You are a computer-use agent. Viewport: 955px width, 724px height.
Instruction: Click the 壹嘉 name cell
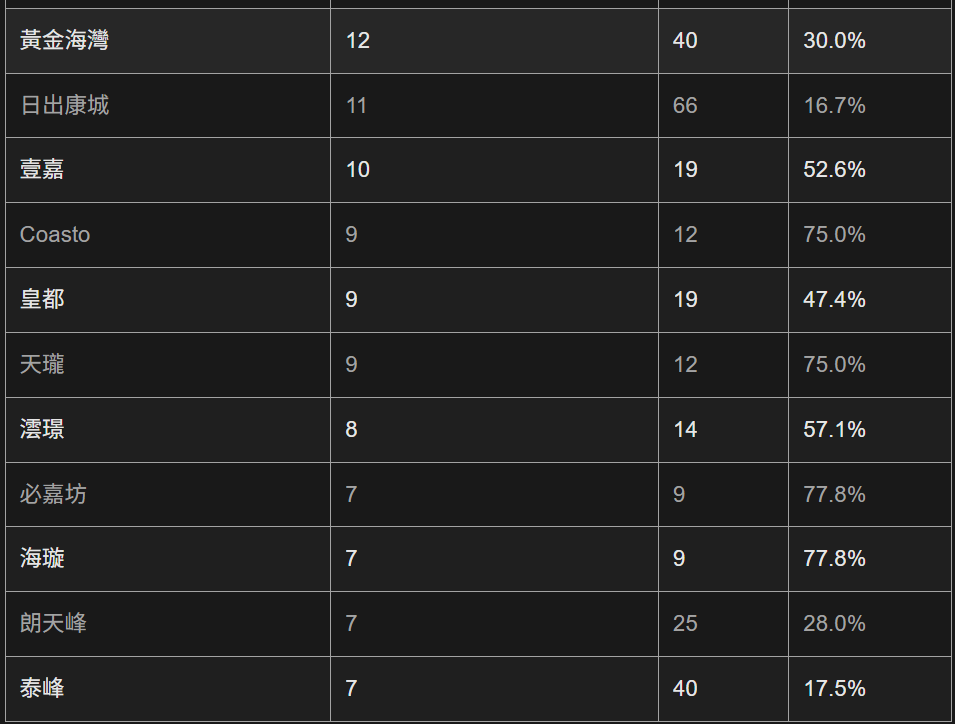coord(42,170)
